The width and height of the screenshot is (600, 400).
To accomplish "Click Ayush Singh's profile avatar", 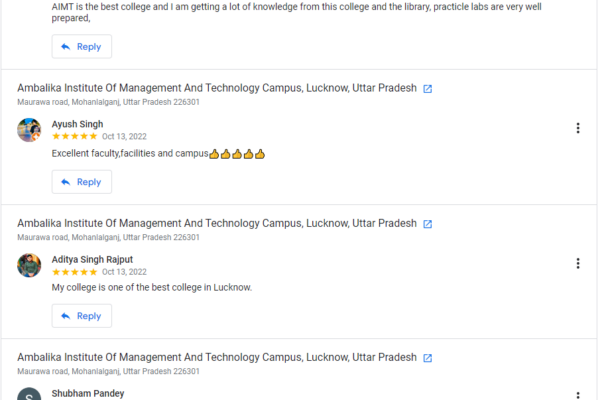I will [29, 130].
